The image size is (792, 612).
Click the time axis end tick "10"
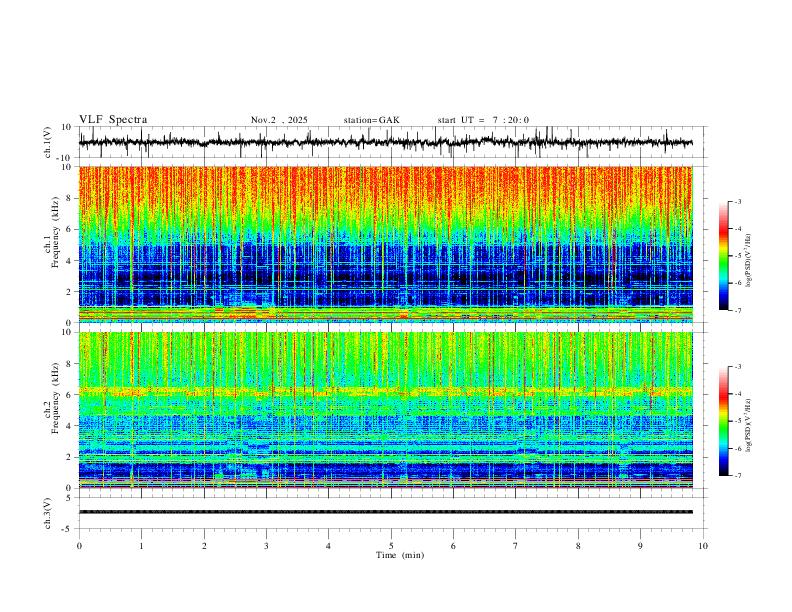(x=703, y=546)
